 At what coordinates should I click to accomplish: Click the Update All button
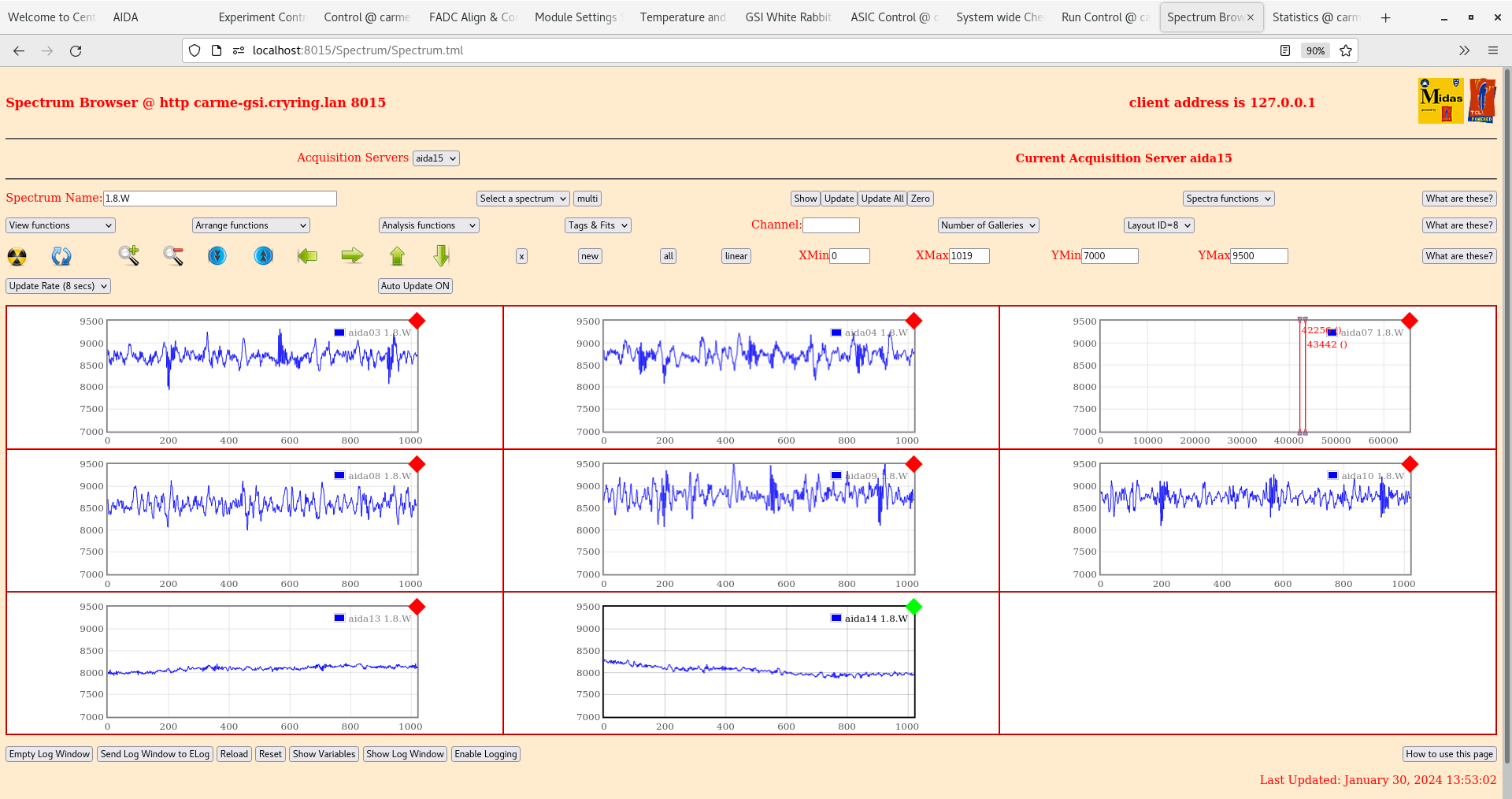[x=881, y=198]
